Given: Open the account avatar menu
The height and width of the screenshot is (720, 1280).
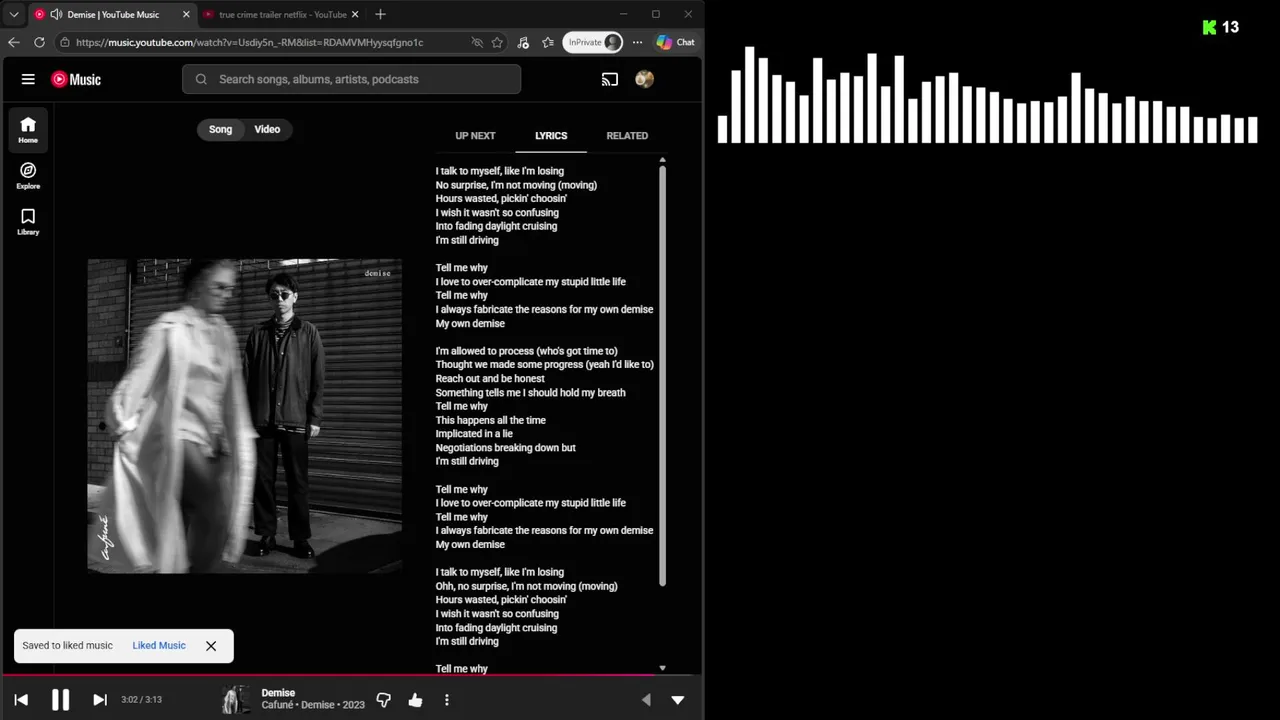Looking at the screenshot, I should (645, 79).
